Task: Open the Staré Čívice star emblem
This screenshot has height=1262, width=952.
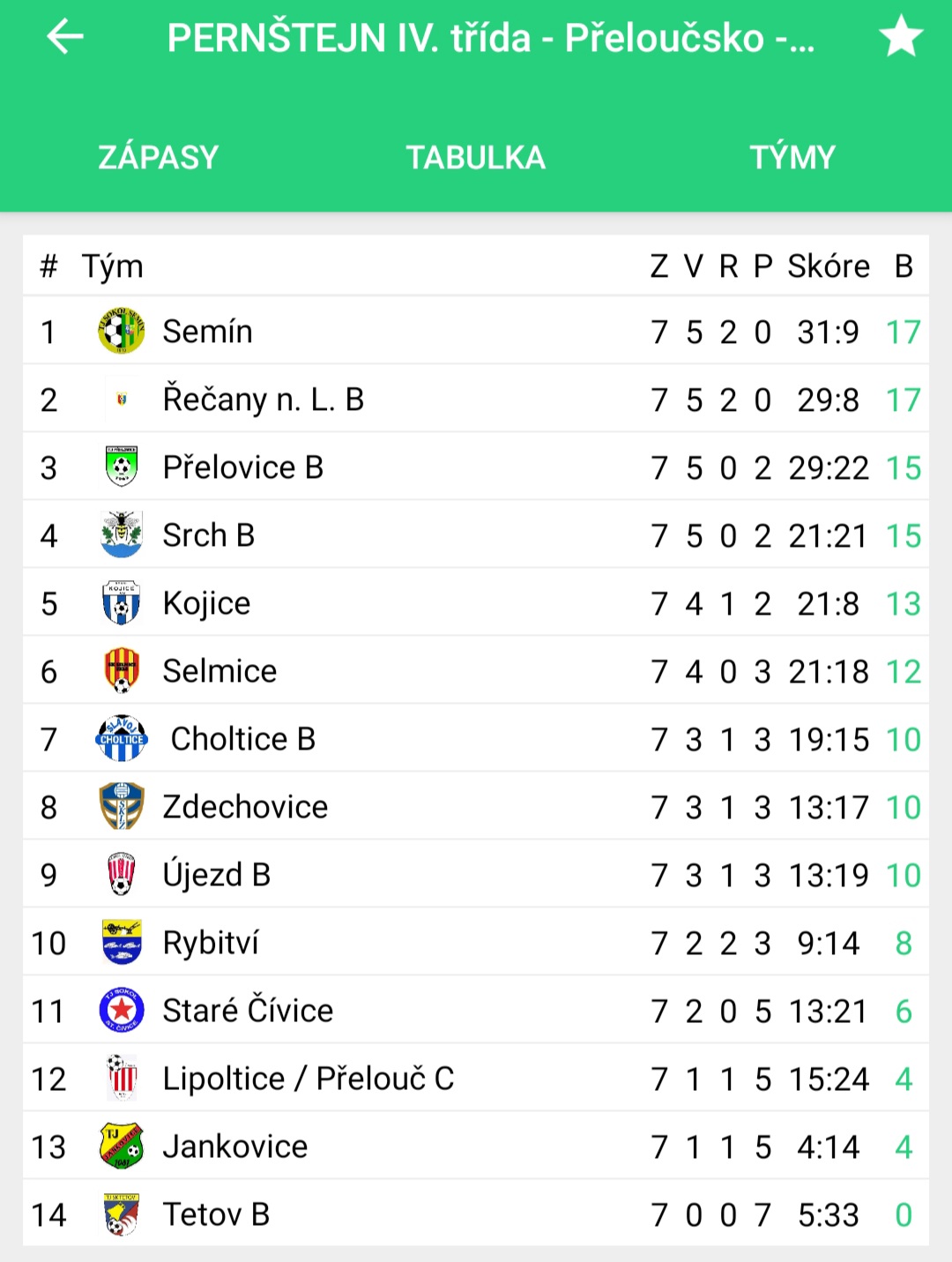Action: (x=122, y=1011)
